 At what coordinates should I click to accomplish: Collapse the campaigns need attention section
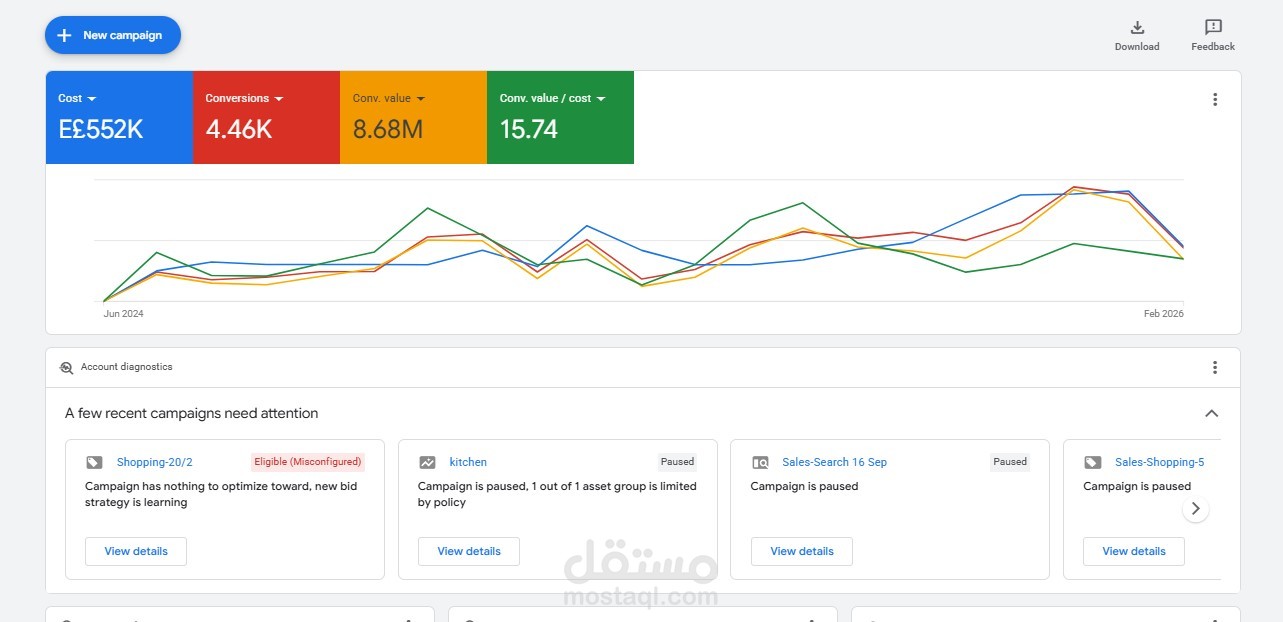[x=1211, y=413]
